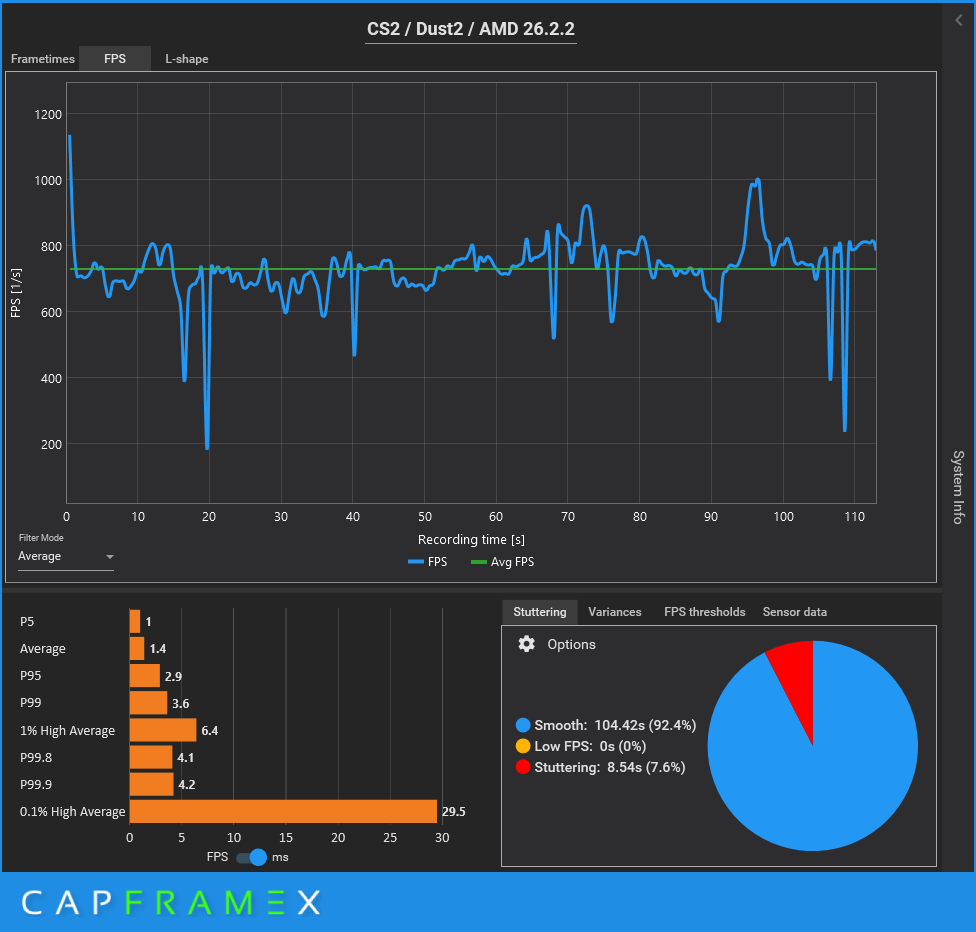Image resolution: width=976 pixels, height=932 pixels.
Task: Switch to the Variances tab
Action: coord(614,612)
